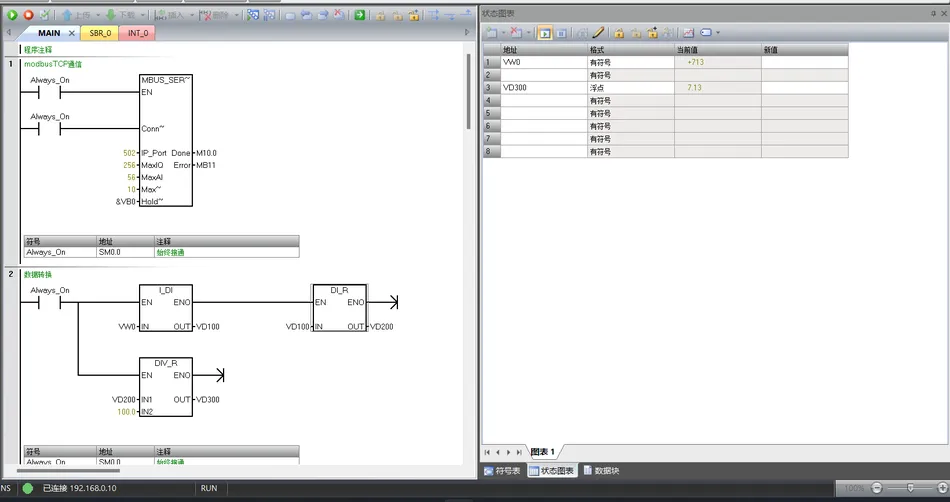The width and height of the screenshot is (950, 502).
Task: Click the VD300 address cell in row 3
Action: point(543,88)
